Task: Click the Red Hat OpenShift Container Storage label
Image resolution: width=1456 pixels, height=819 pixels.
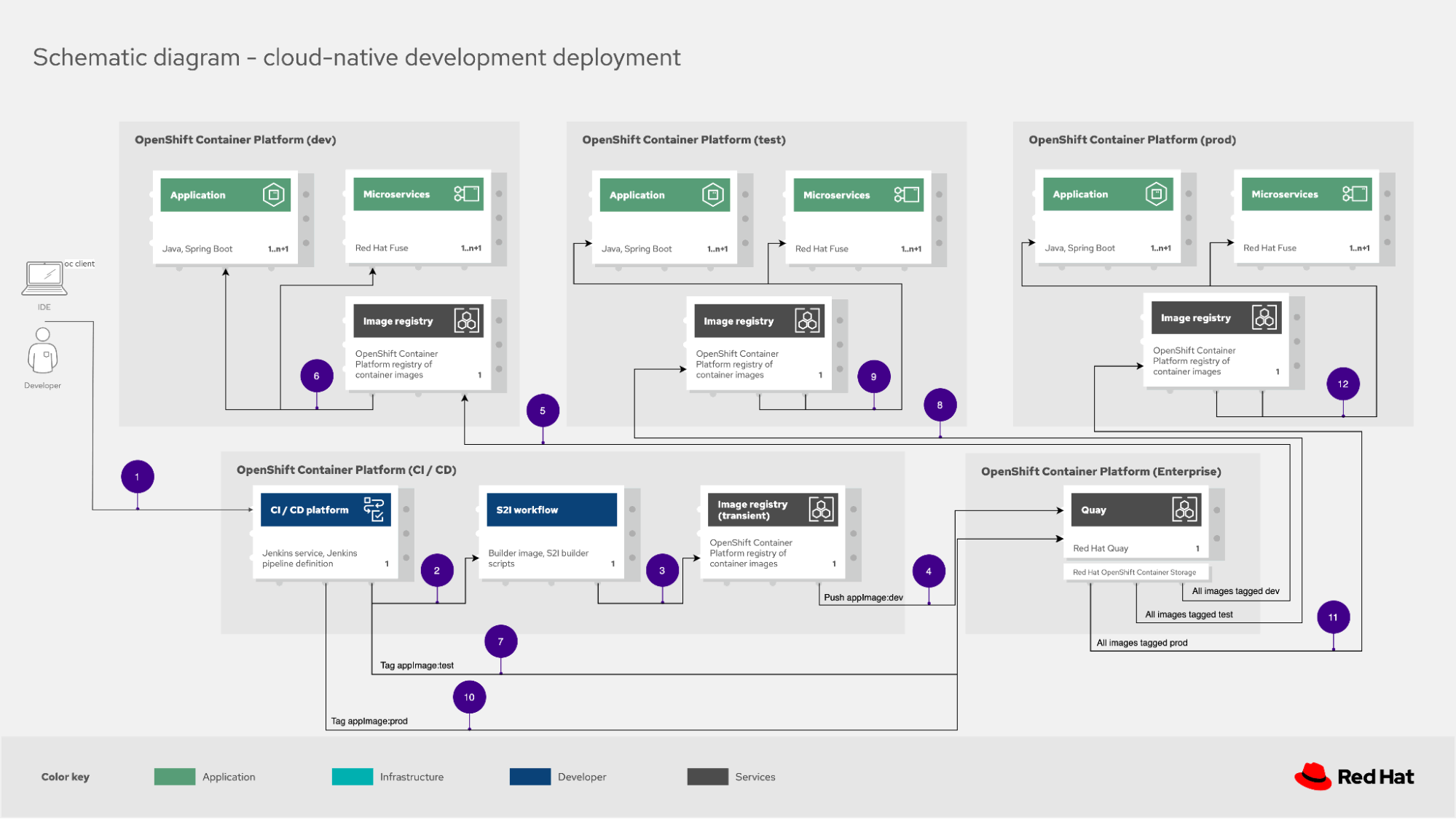Action: point(1134,572)
